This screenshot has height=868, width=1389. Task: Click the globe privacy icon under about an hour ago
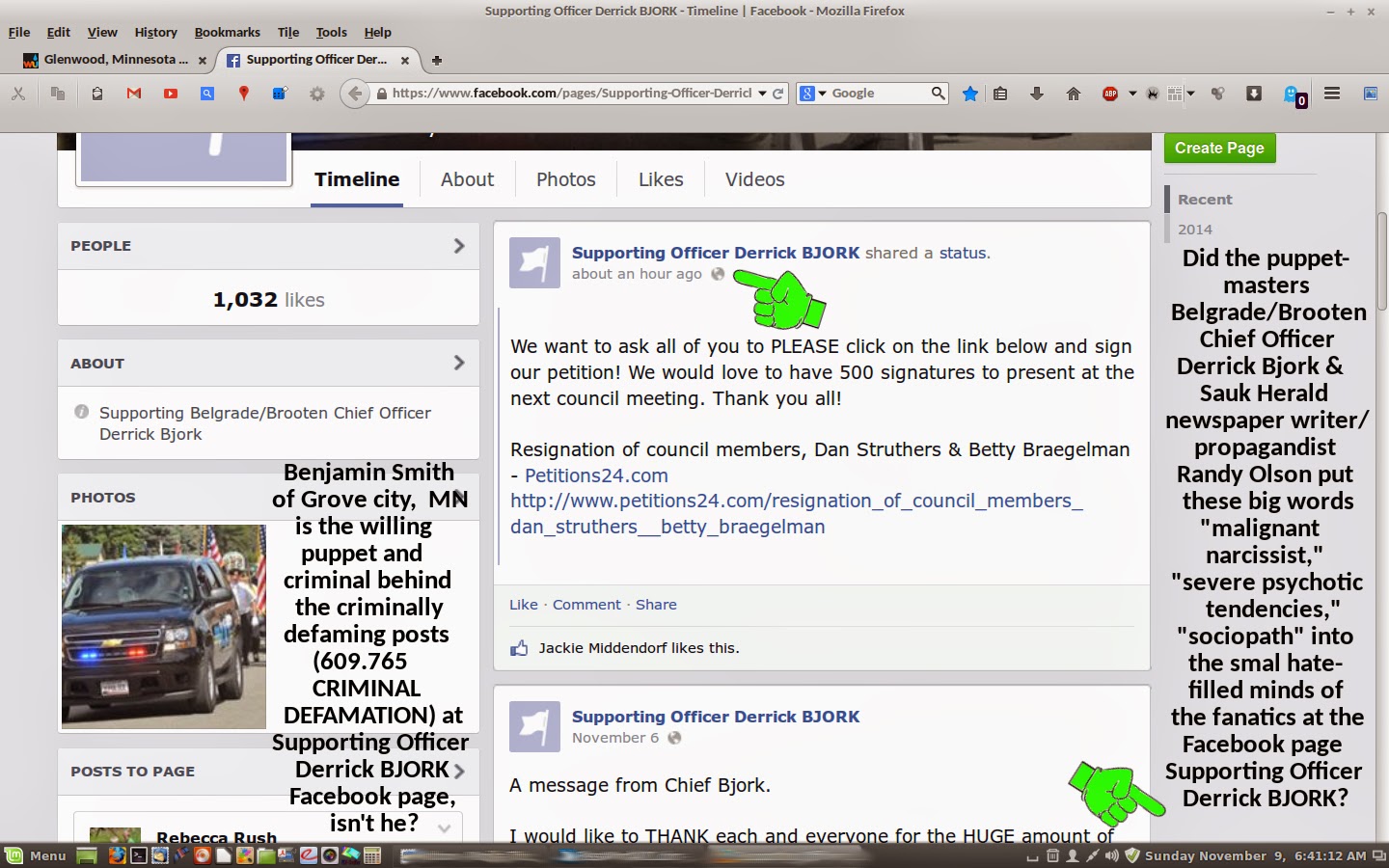tap(718, 274)
